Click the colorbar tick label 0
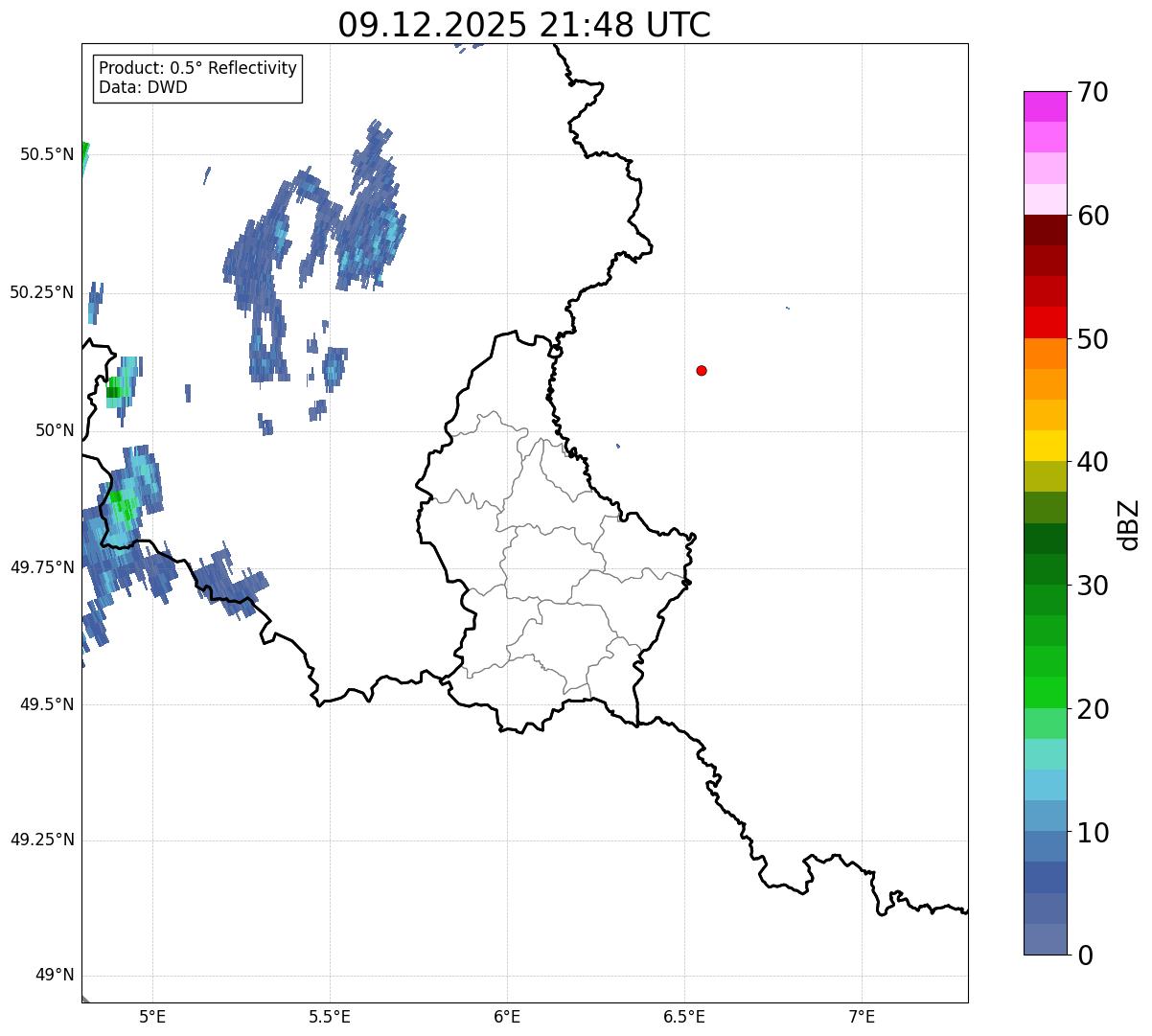 click(x=1085, y=955)
